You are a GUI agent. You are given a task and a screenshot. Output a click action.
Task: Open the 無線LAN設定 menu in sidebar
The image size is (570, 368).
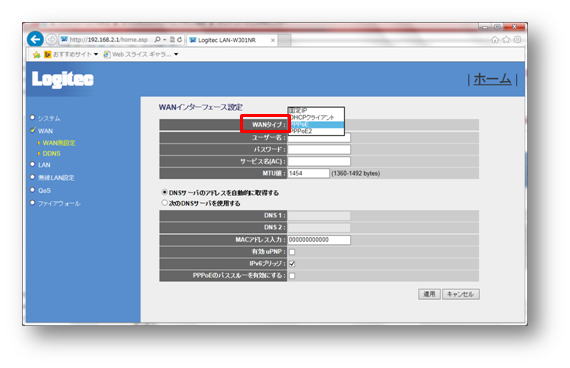[56, 178]
